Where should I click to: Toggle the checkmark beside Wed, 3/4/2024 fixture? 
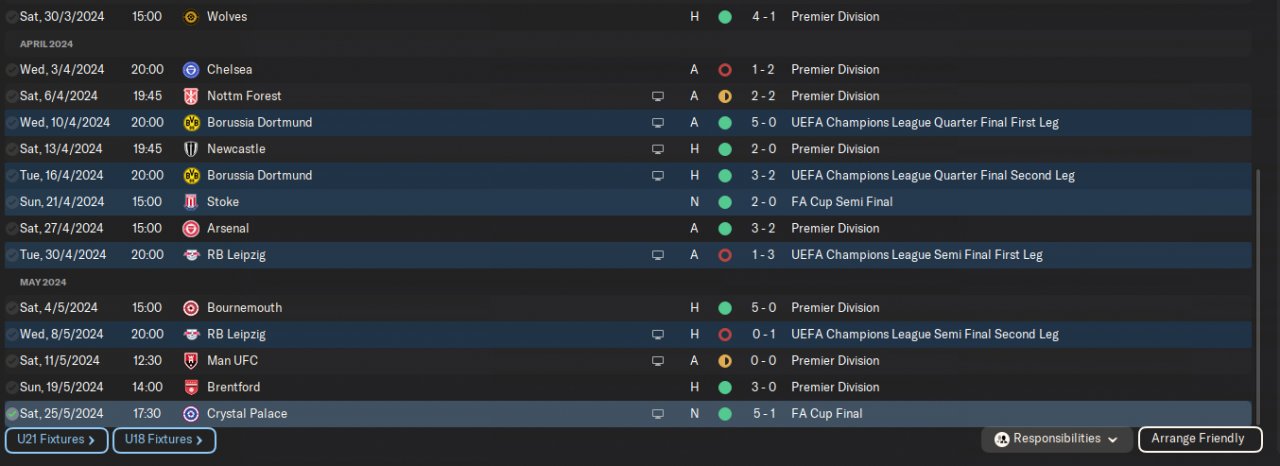[x=12, y=70]
